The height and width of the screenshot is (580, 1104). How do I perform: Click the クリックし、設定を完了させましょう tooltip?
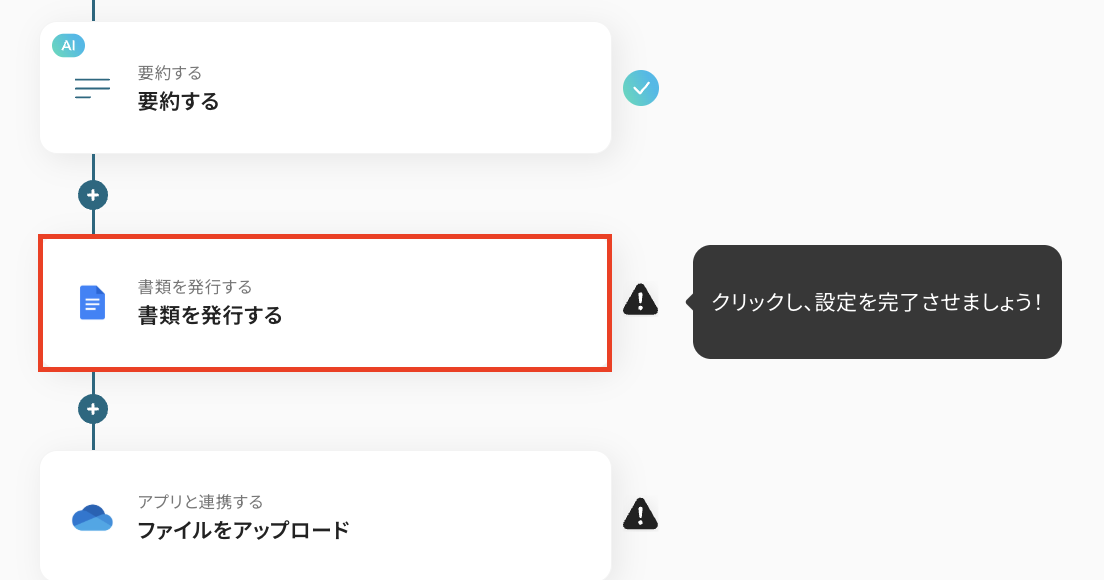click(877, 302)
